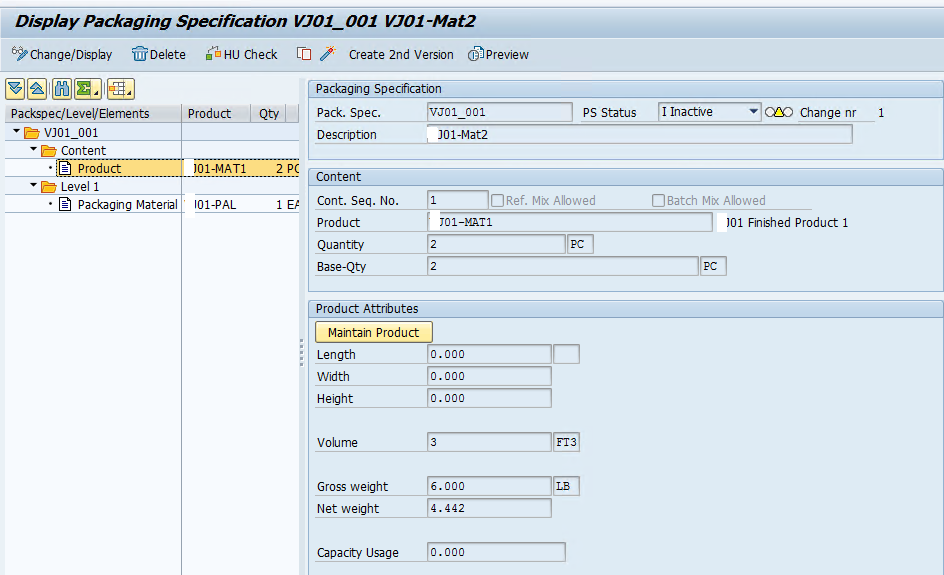Collapse the VJ01_001 root node
This screenshot has width=944, height=575.
point(16,131)
